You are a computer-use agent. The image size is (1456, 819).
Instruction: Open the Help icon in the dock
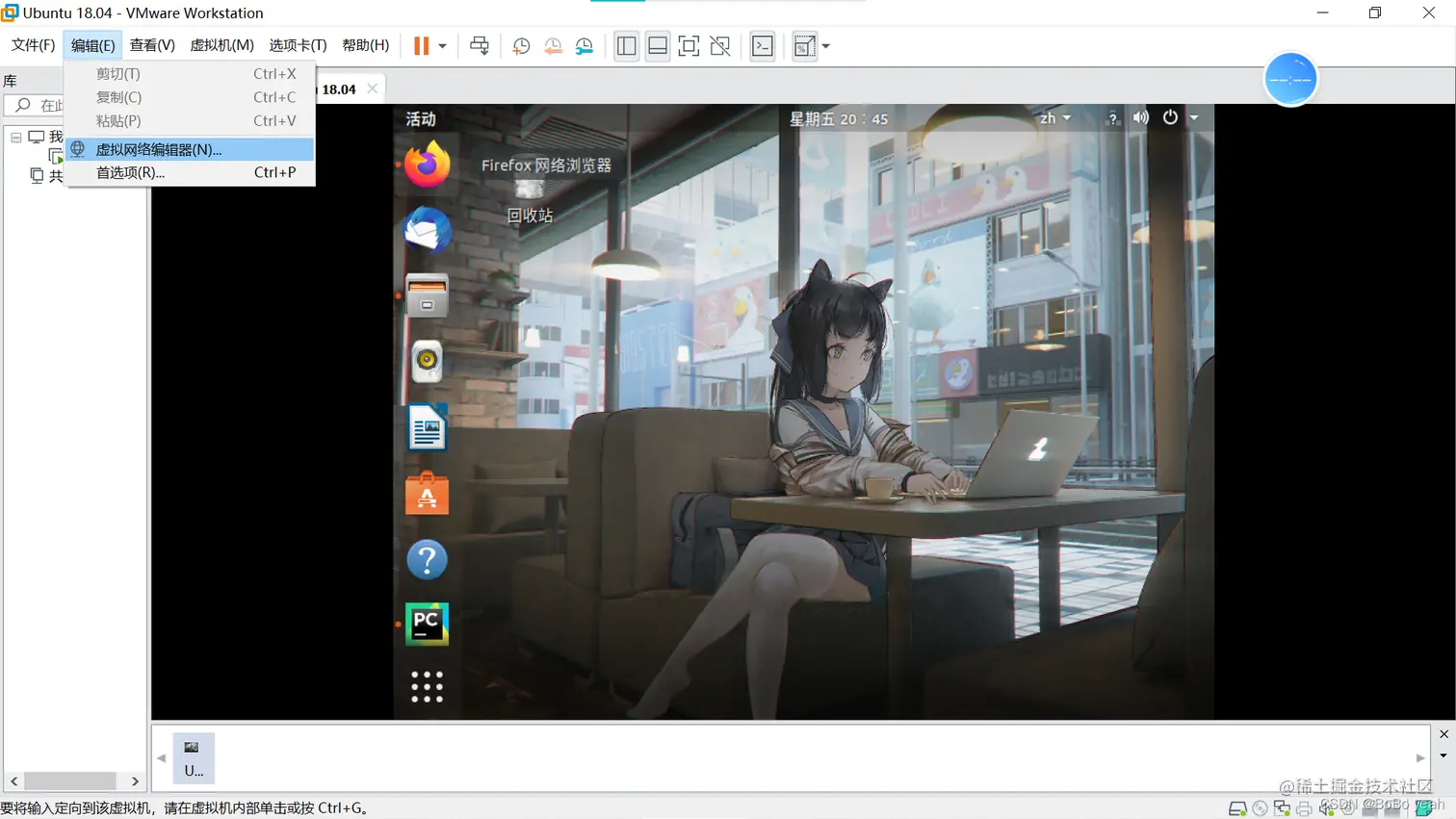tap(427, 559)
